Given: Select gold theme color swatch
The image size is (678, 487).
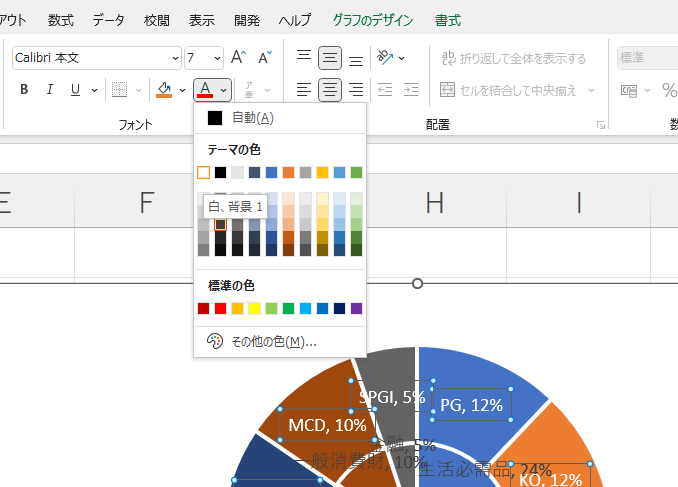Looking at the screenshot, I should [x=322, y=173].
